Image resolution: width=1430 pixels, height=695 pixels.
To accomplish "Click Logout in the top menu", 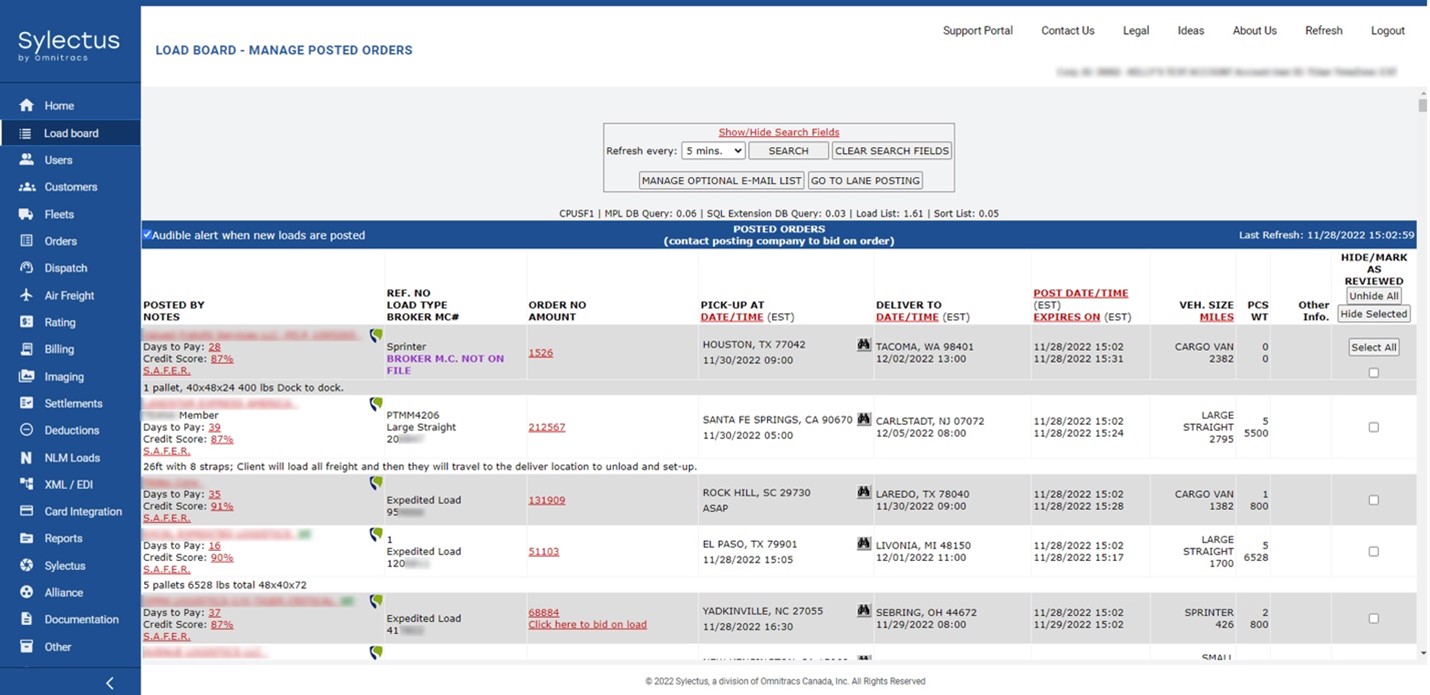I will 1388,30.
